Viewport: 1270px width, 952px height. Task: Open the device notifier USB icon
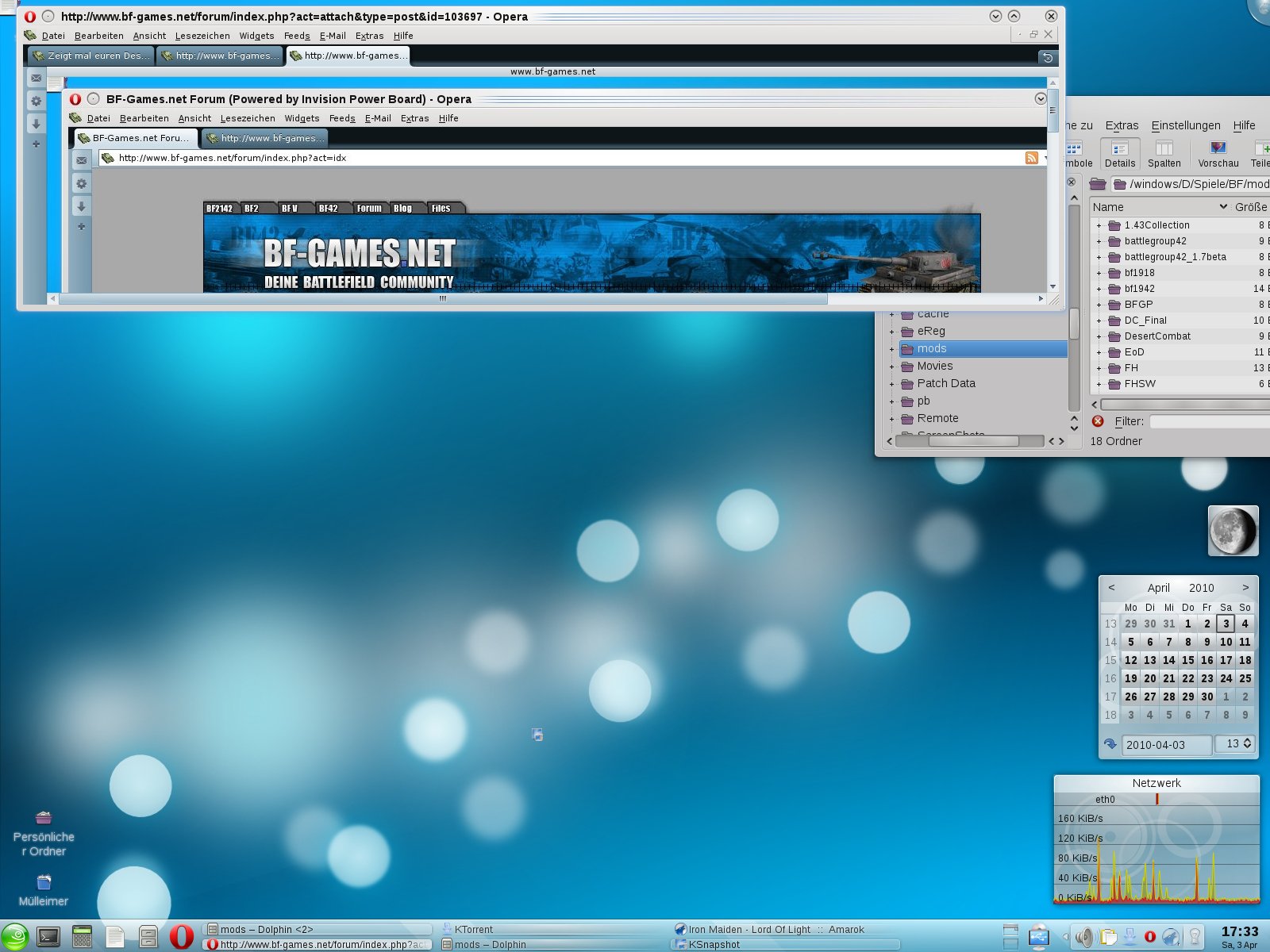click(1038, 937)
